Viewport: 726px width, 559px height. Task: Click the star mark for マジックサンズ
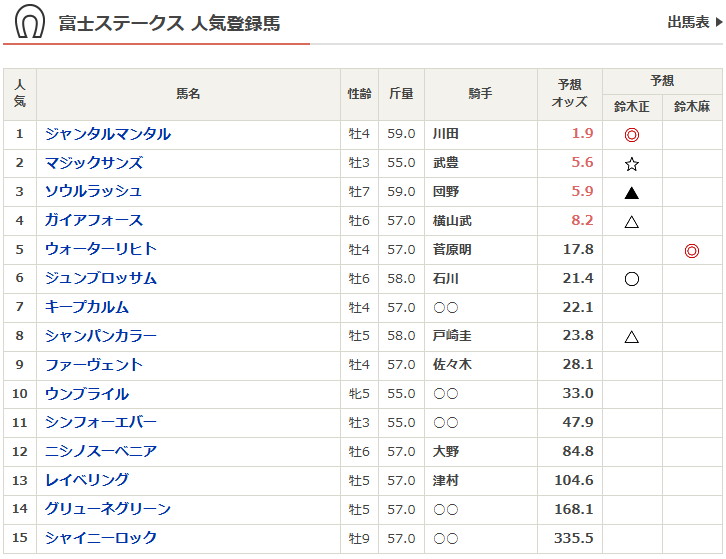click(x=631, y=164)
